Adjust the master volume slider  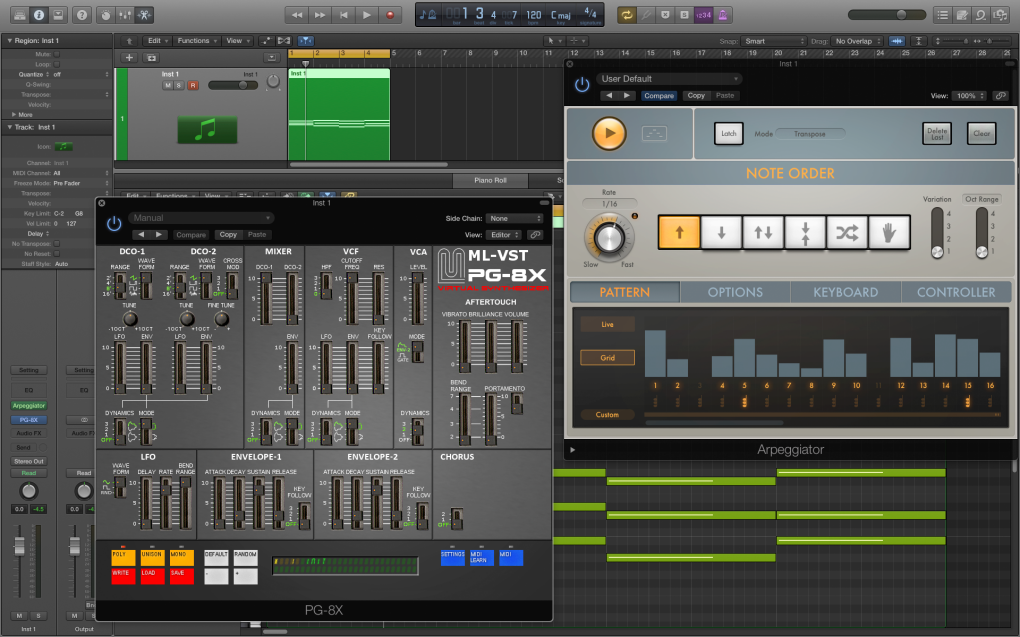pos(887,14)
